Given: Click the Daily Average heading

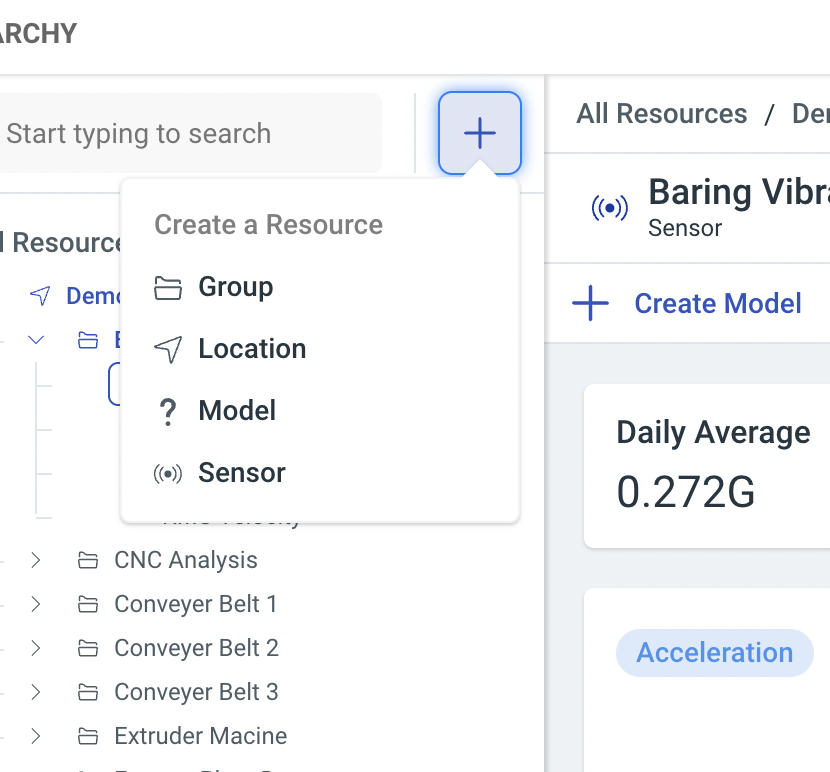Looking at the screenshot, I should 713,433.
